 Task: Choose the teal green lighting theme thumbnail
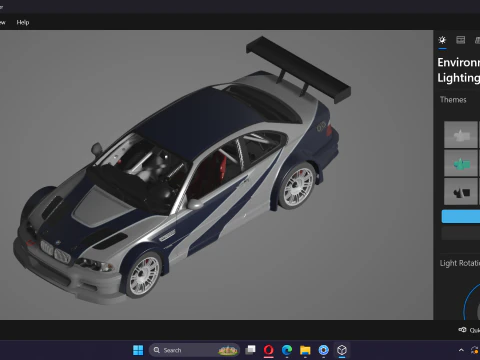461,163
